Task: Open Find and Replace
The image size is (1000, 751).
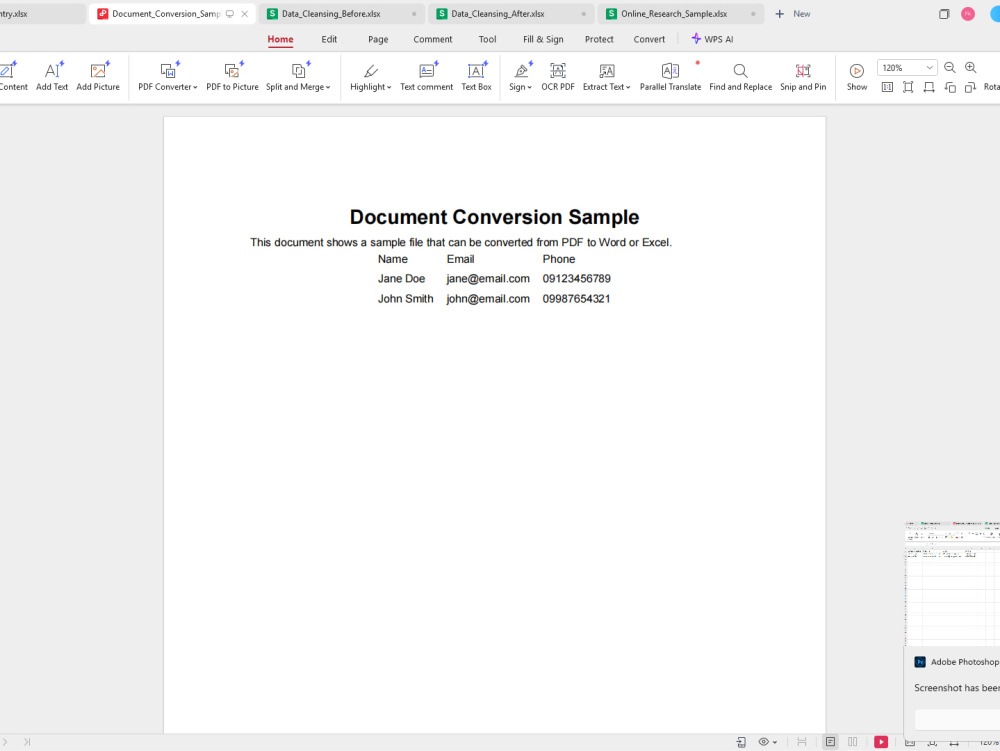Action: tap(740, 77)
